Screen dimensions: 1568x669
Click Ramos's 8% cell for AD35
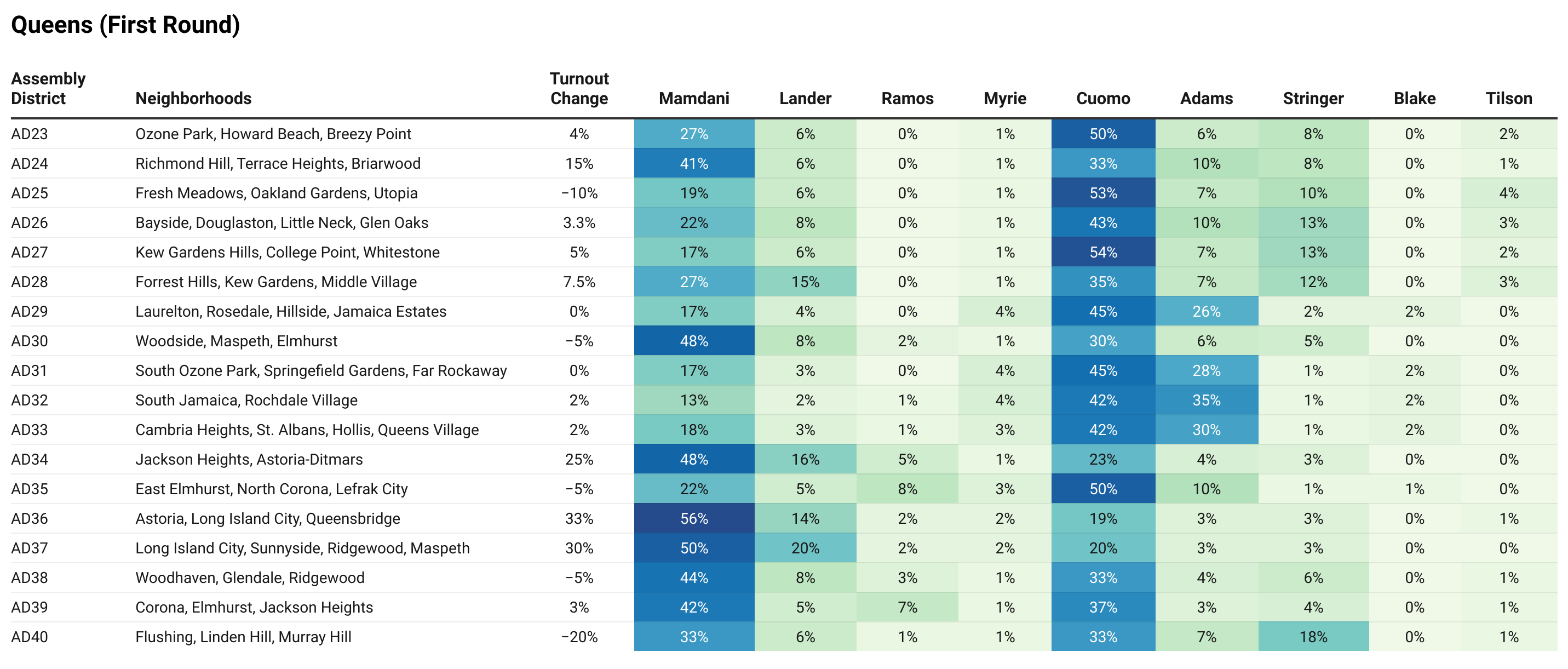907,489
